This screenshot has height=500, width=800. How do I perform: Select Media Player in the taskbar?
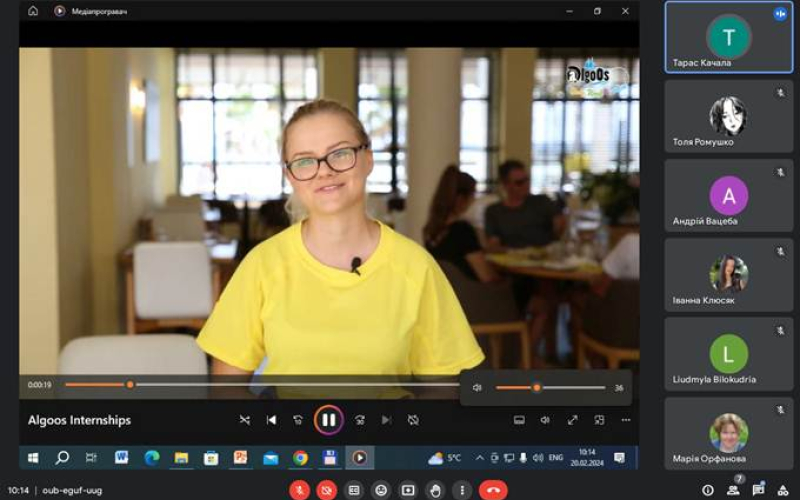(360, 458)
